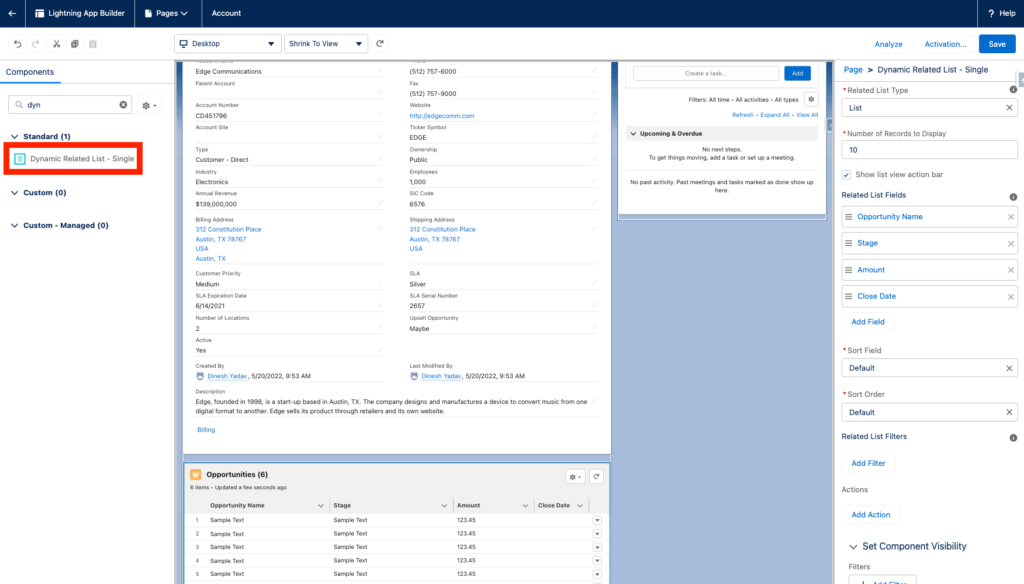Clear the Related List Type value
The width and height of the screenshot is (1024, 584).
(x=1009, y=108)
